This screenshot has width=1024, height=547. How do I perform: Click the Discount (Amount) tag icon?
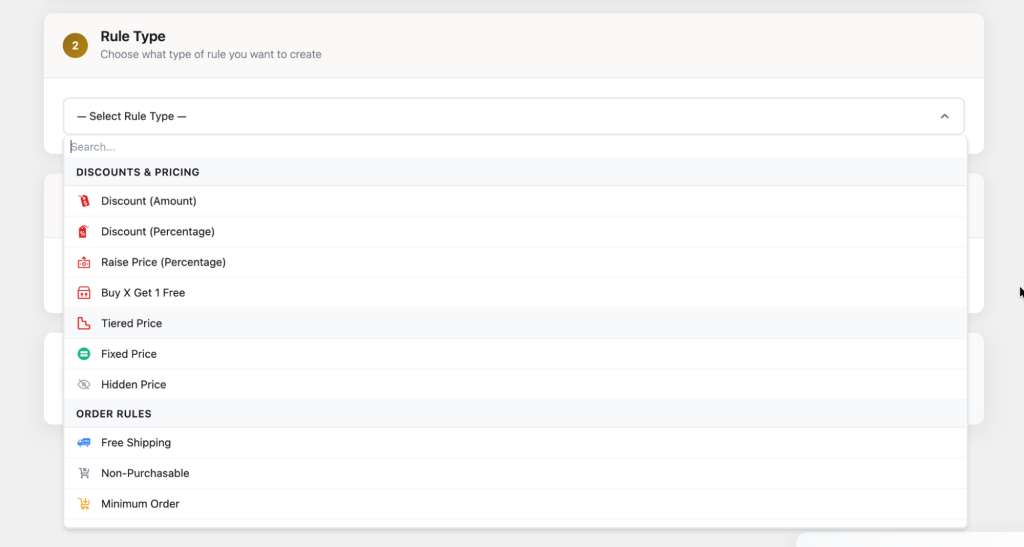pyautogui.click(x=84, y=201)
